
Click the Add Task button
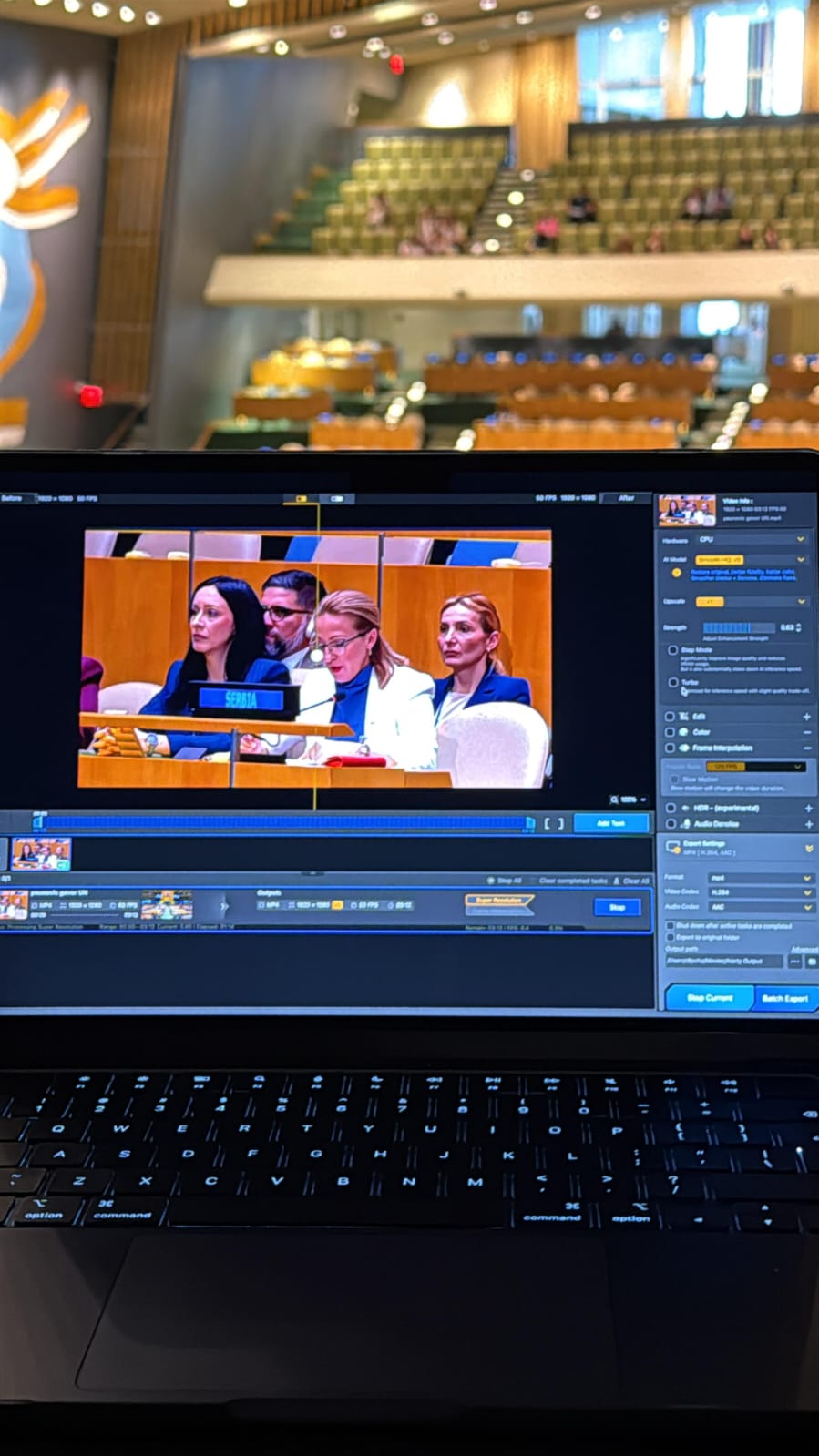point(610,823)
